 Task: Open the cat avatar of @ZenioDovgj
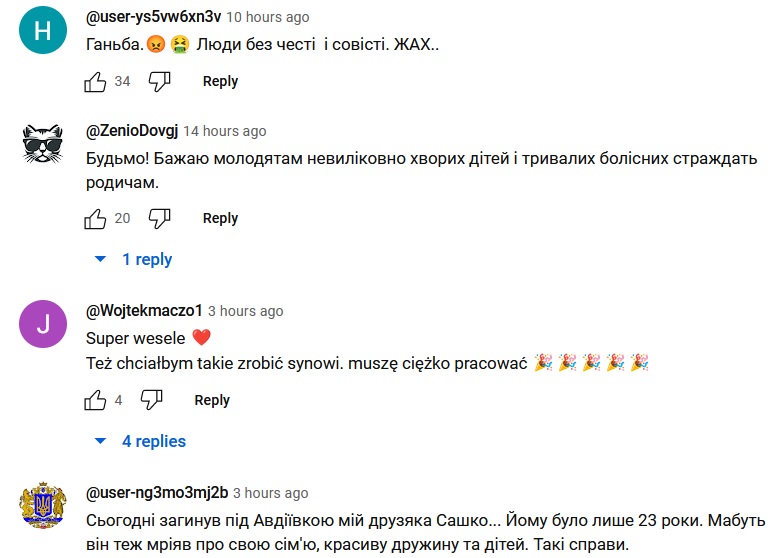42,149
